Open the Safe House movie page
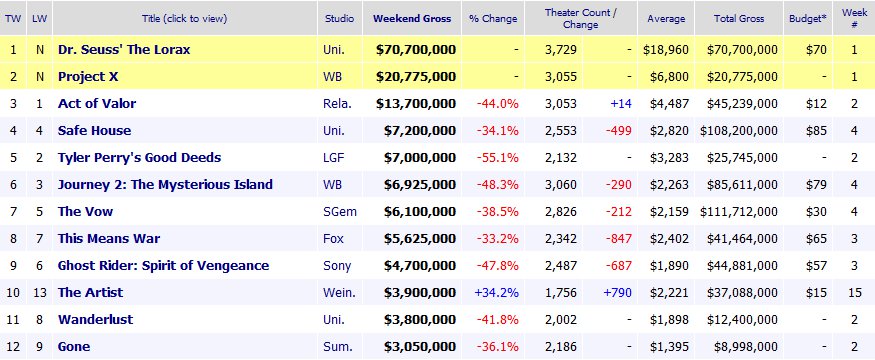The height and width of the screenshot is (360, 875). tap(94, 131)
